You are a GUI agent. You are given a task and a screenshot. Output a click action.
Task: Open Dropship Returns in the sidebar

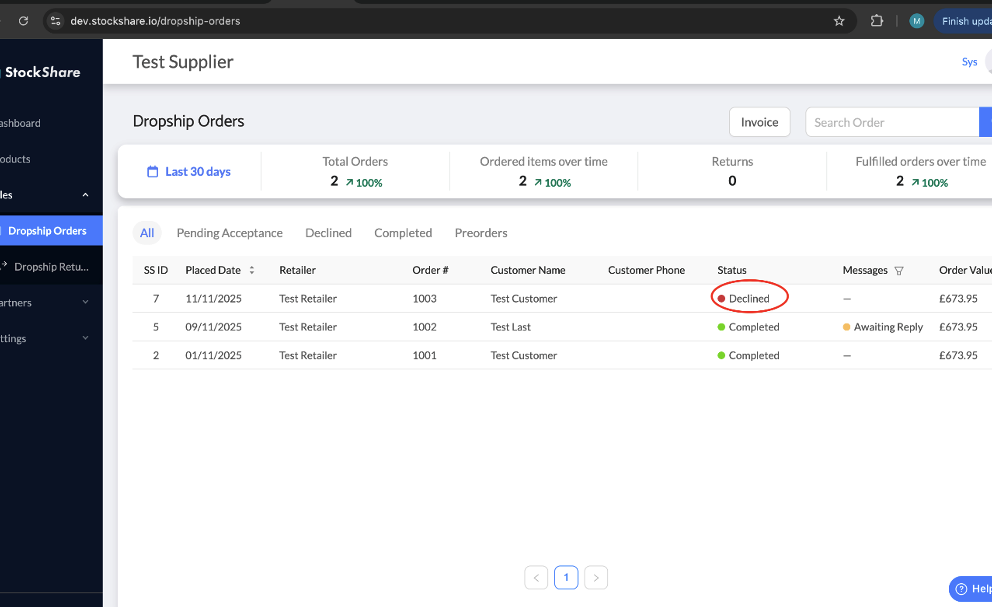[x=51, y=267]
